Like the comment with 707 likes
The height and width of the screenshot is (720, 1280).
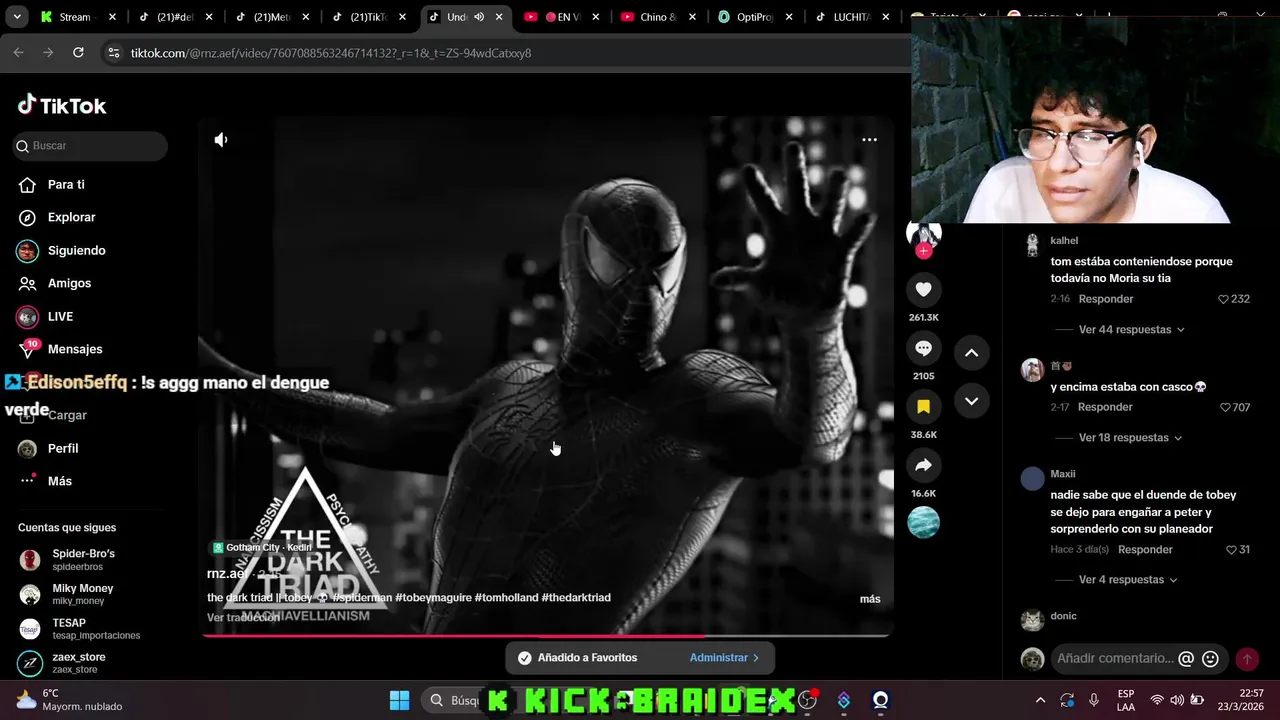pos(1235,407)
